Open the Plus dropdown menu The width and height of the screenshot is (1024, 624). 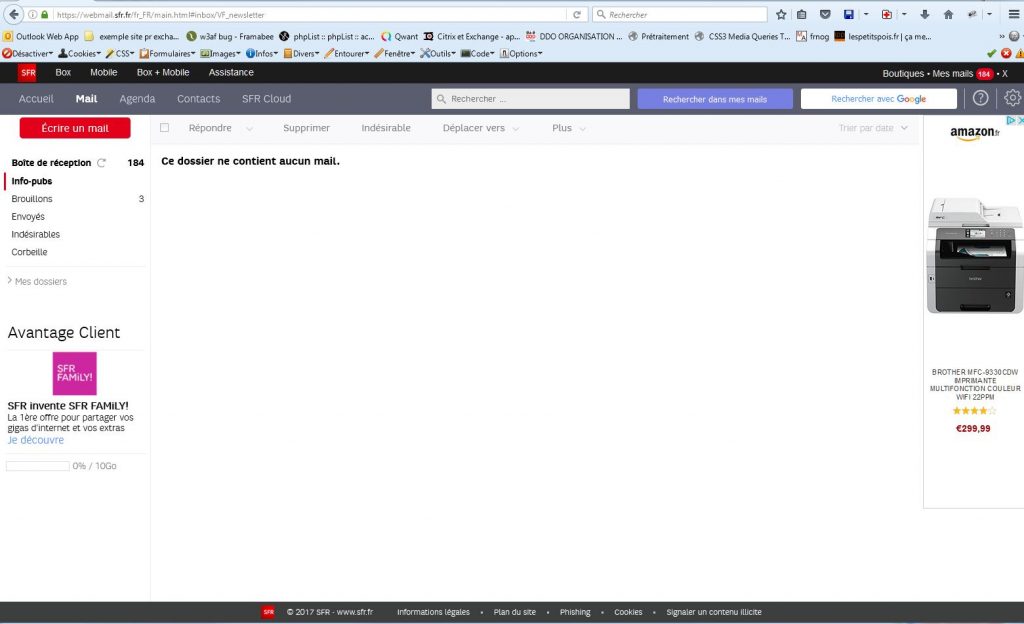pos(568,128)
